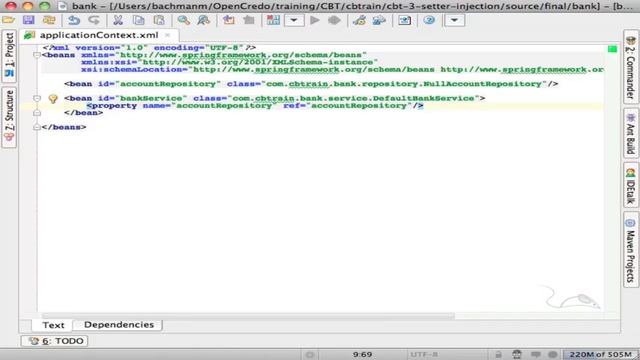The width and height of the screenshot is (640, 360).
Task: Click the green Run play icon
Action: click(x=315, y=20)
